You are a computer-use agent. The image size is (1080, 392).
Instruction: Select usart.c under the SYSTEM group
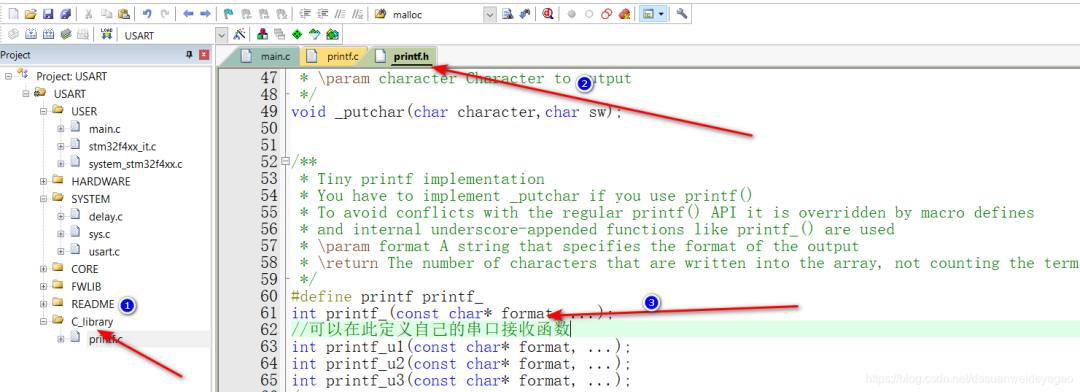click(104, 251)
